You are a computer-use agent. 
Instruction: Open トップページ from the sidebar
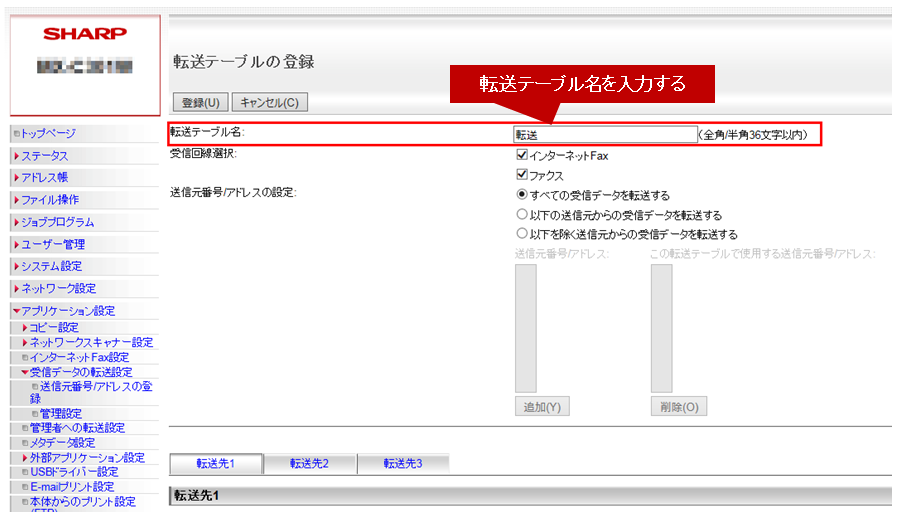point(48,133)
